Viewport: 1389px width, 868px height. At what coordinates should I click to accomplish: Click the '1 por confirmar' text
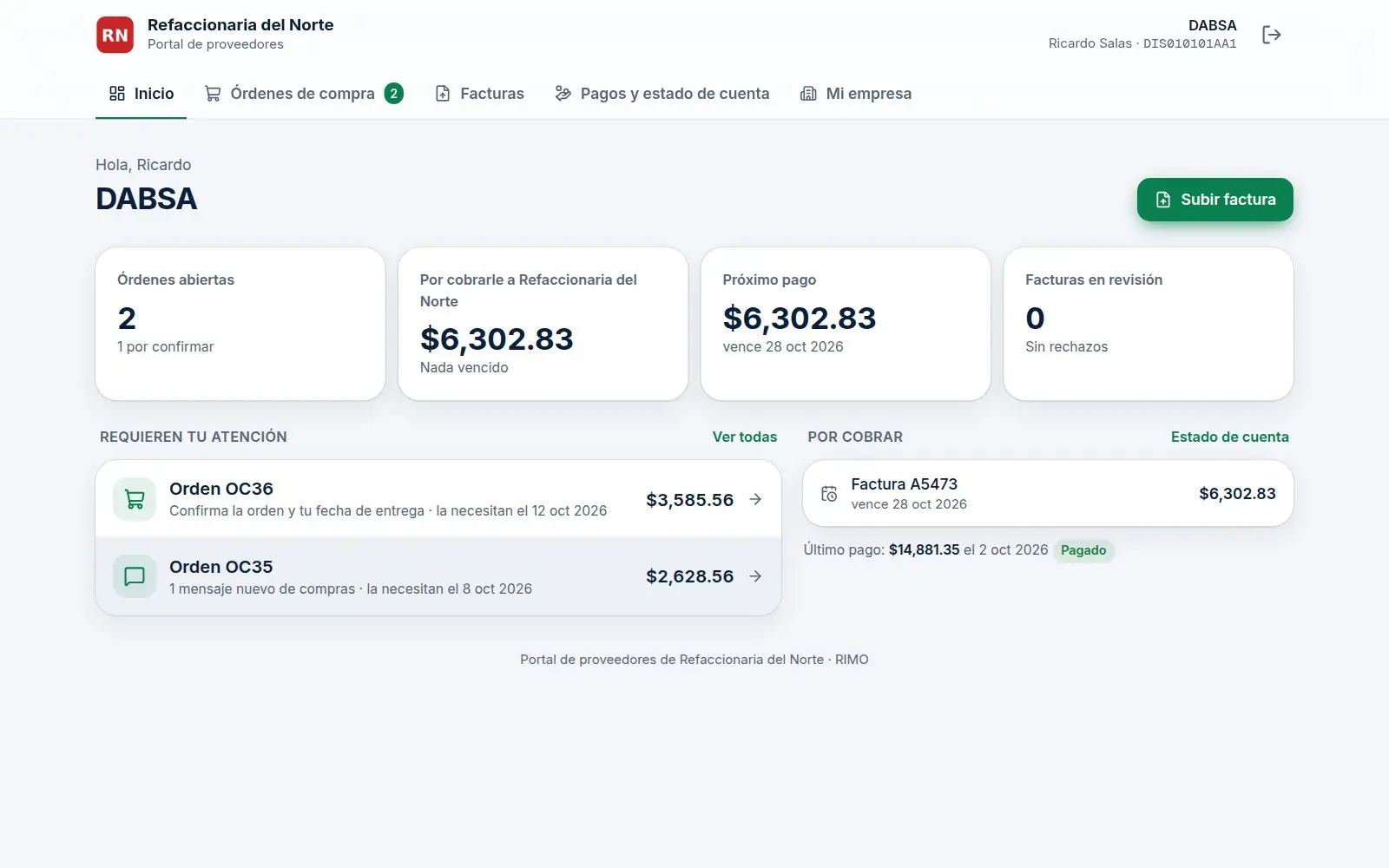[166, 346]
